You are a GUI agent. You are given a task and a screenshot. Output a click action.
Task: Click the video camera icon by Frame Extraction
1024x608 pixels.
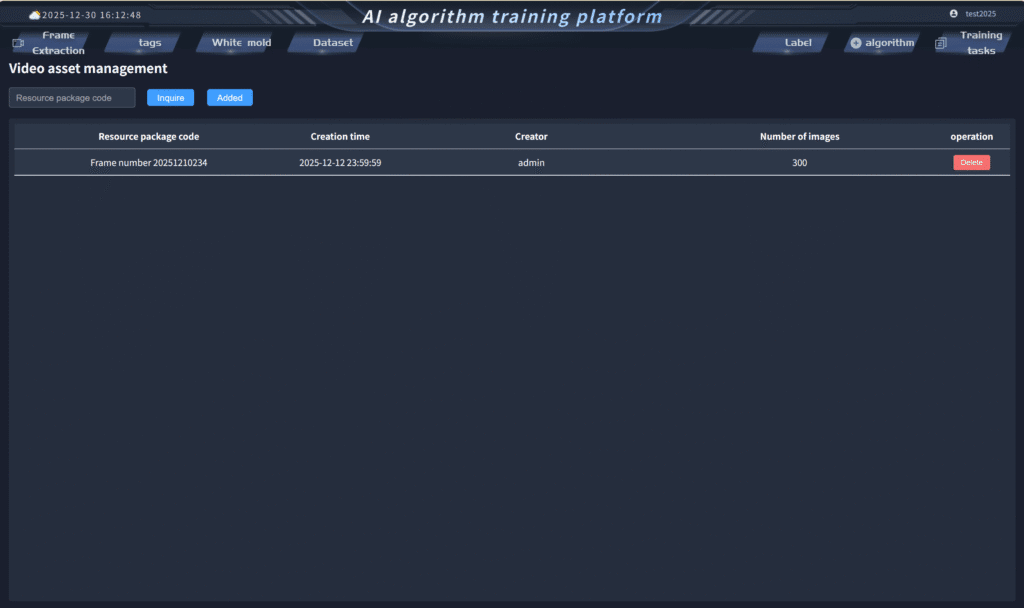pyautogui.click(x=17, y=43)
